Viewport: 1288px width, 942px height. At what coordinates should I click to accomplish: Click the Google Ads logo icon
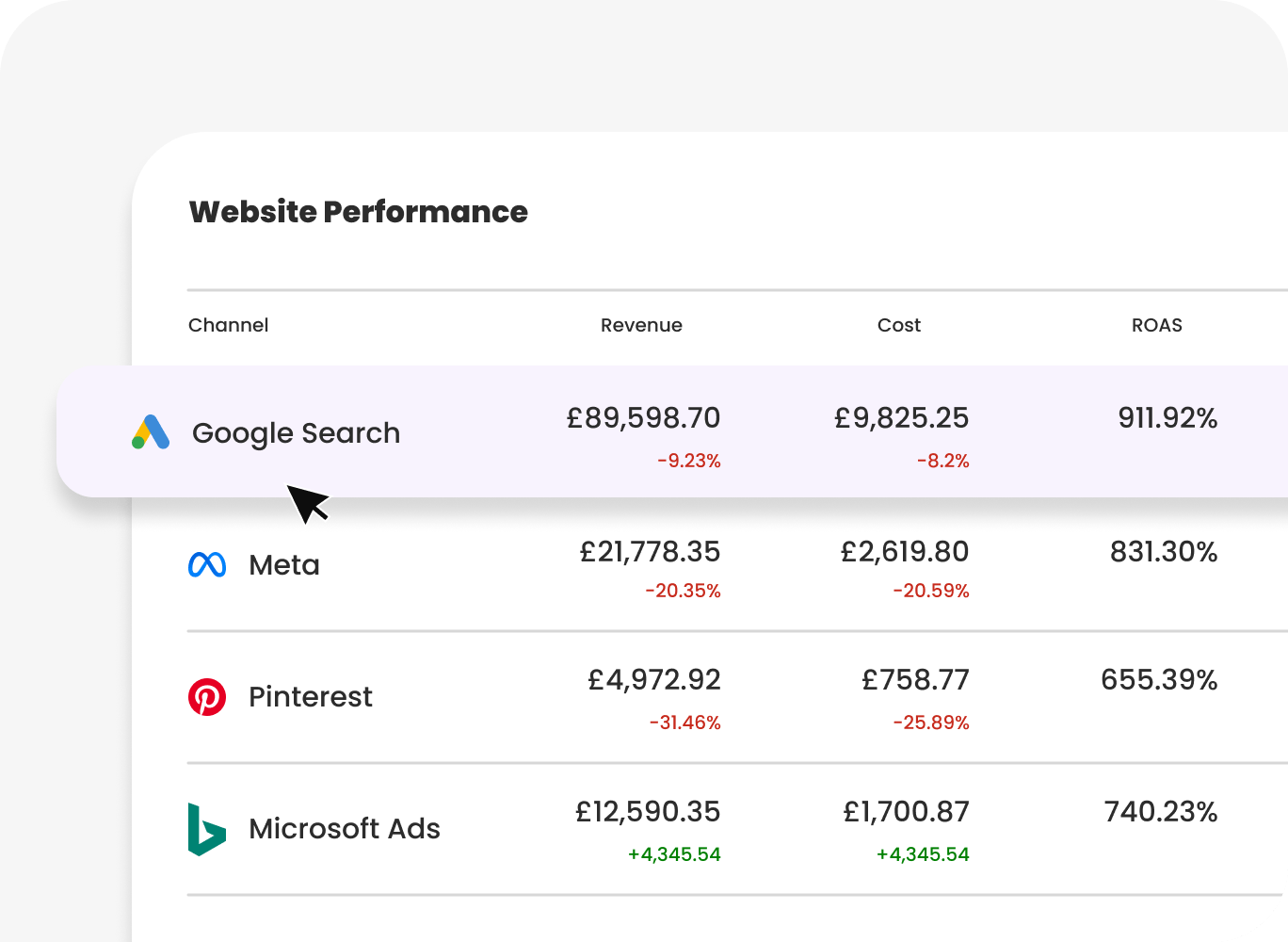[x=151, y=432]
